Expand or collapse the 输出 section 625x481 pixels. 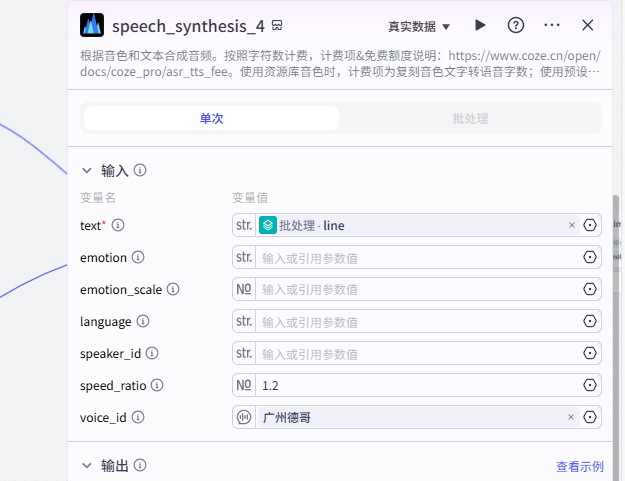click(x=87, y=465)
